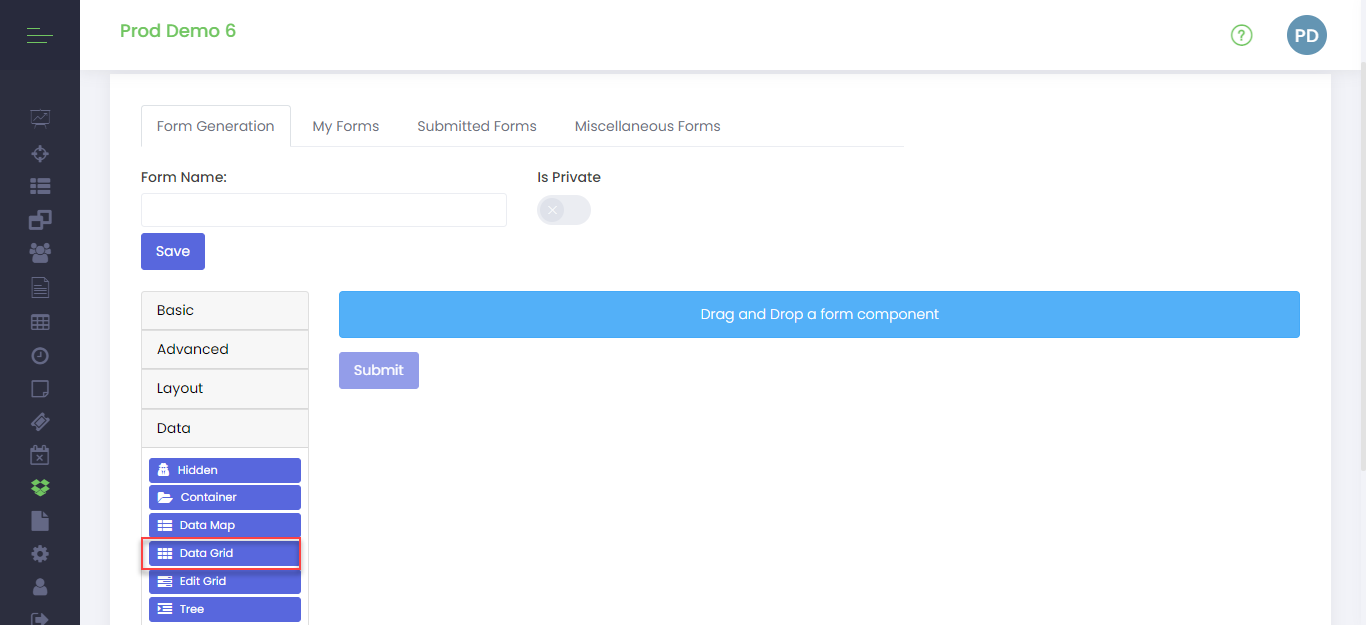
Task: Open the settings gear sidebar icon
Action: coord(40,554)
